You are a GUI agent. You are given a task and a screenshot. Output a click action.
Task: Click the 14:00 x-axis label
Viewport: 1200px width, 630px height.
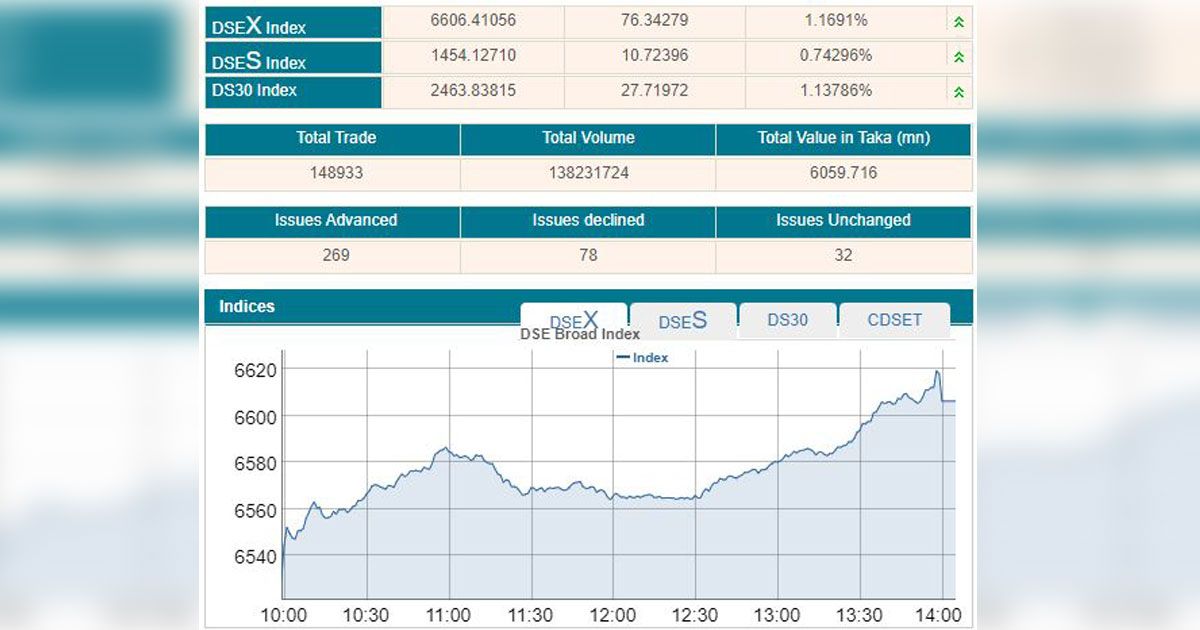tap(939, 614)
